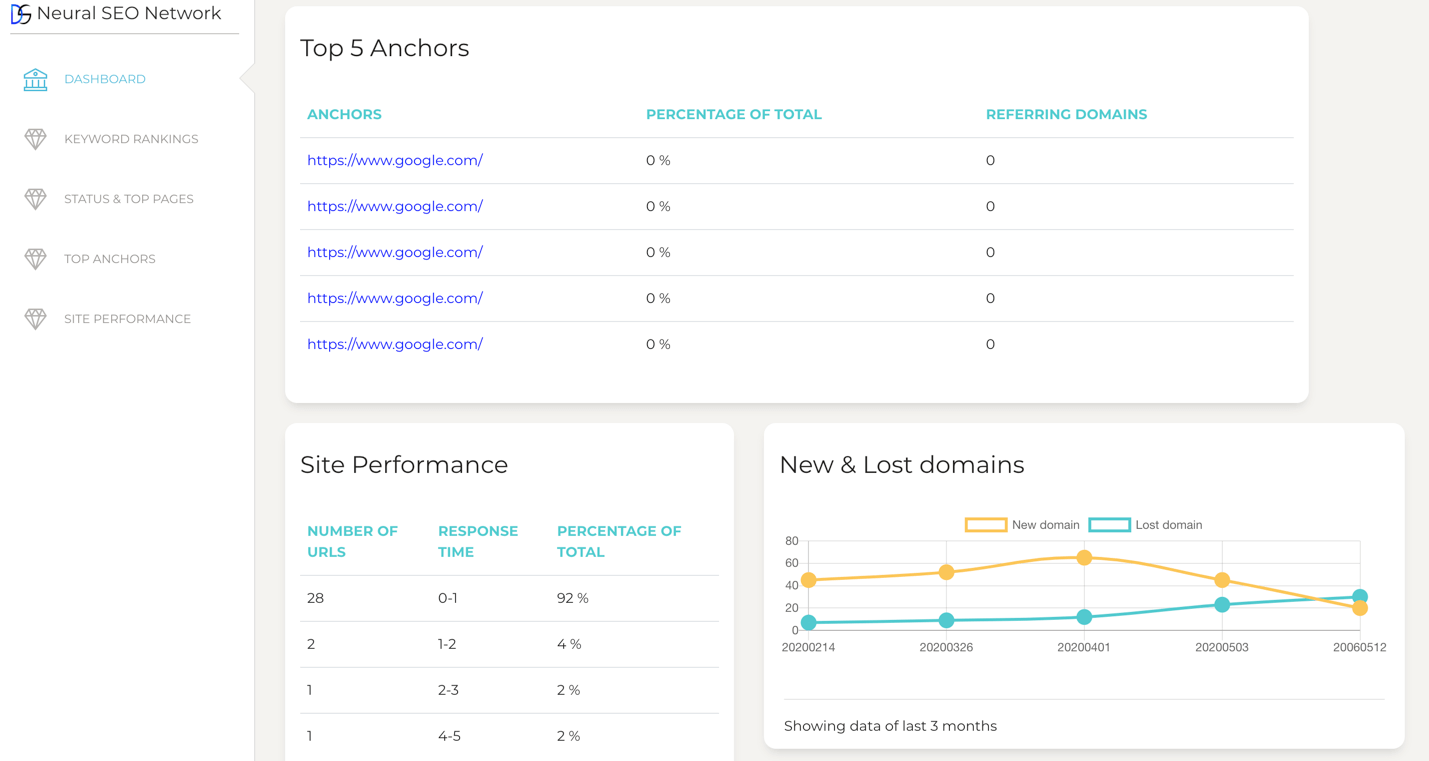Click the Showing data of last 3 months note
Image resolution: width=1429 pixels, height=761 pixels.
pyautogui.click(x=890, y=726)
